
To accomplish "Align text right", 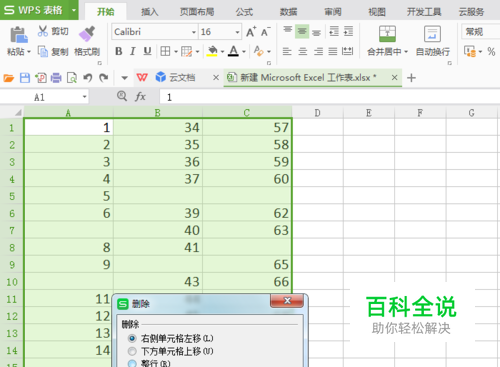I will click(318, 51).
